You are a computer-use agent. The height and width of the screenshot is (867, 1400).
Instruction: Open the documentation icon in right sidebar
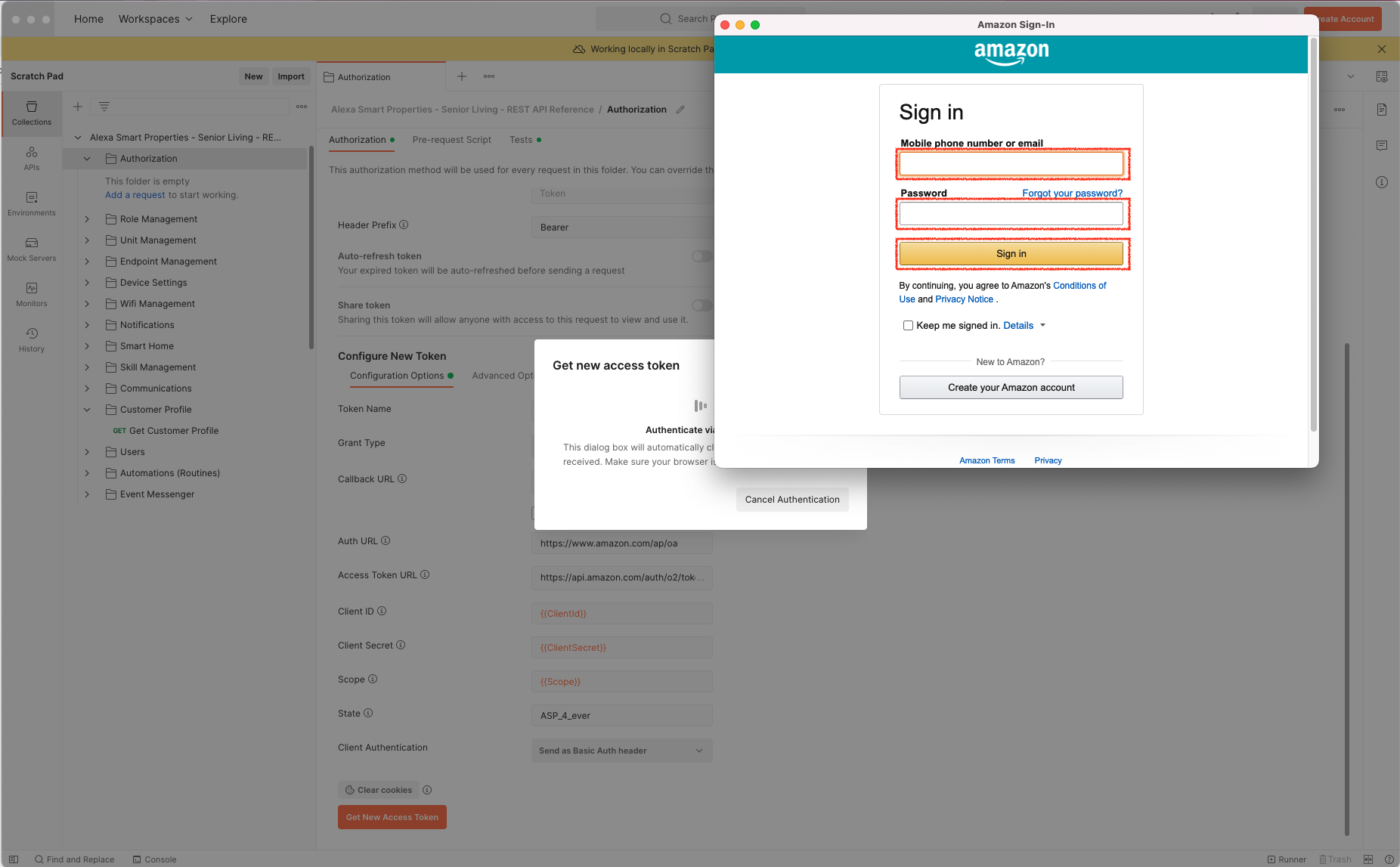1382,110
